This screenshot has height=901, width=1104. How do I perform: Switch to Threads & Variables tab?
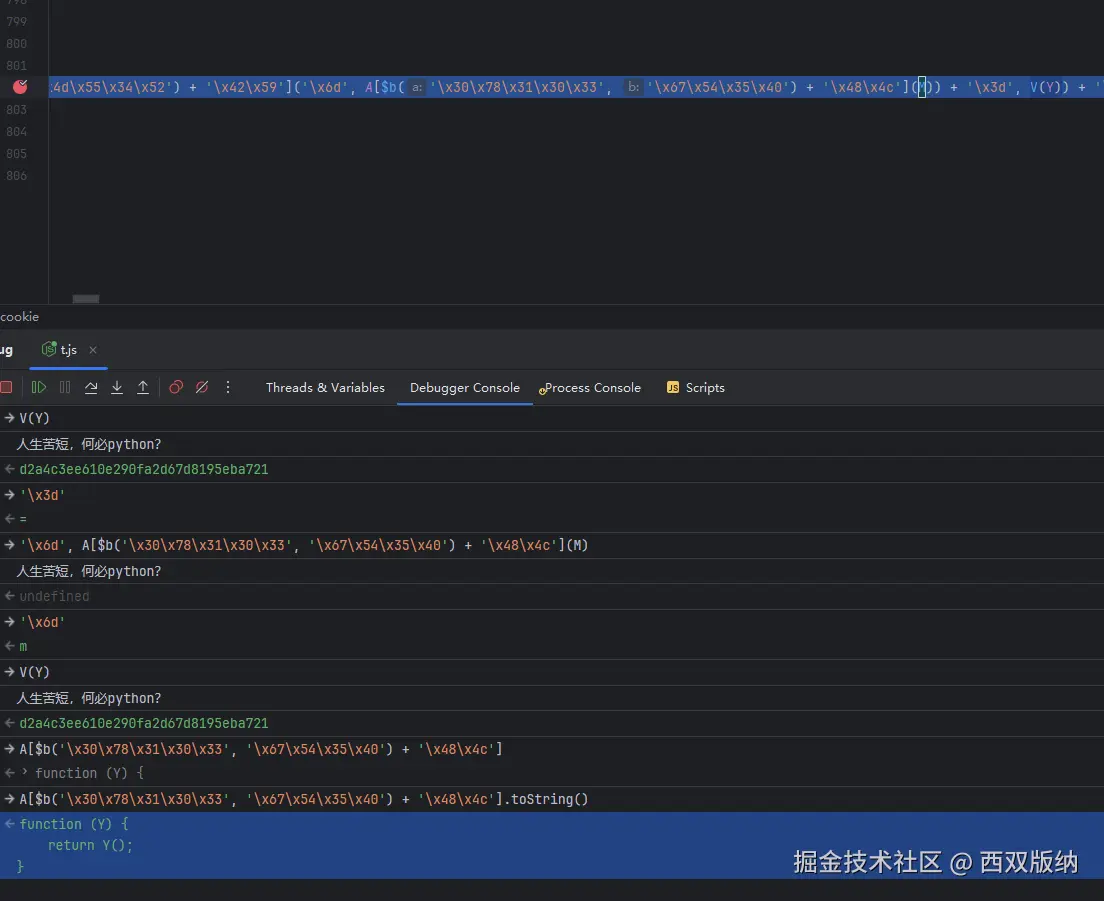pyautogui.click(x=325, y=388)
